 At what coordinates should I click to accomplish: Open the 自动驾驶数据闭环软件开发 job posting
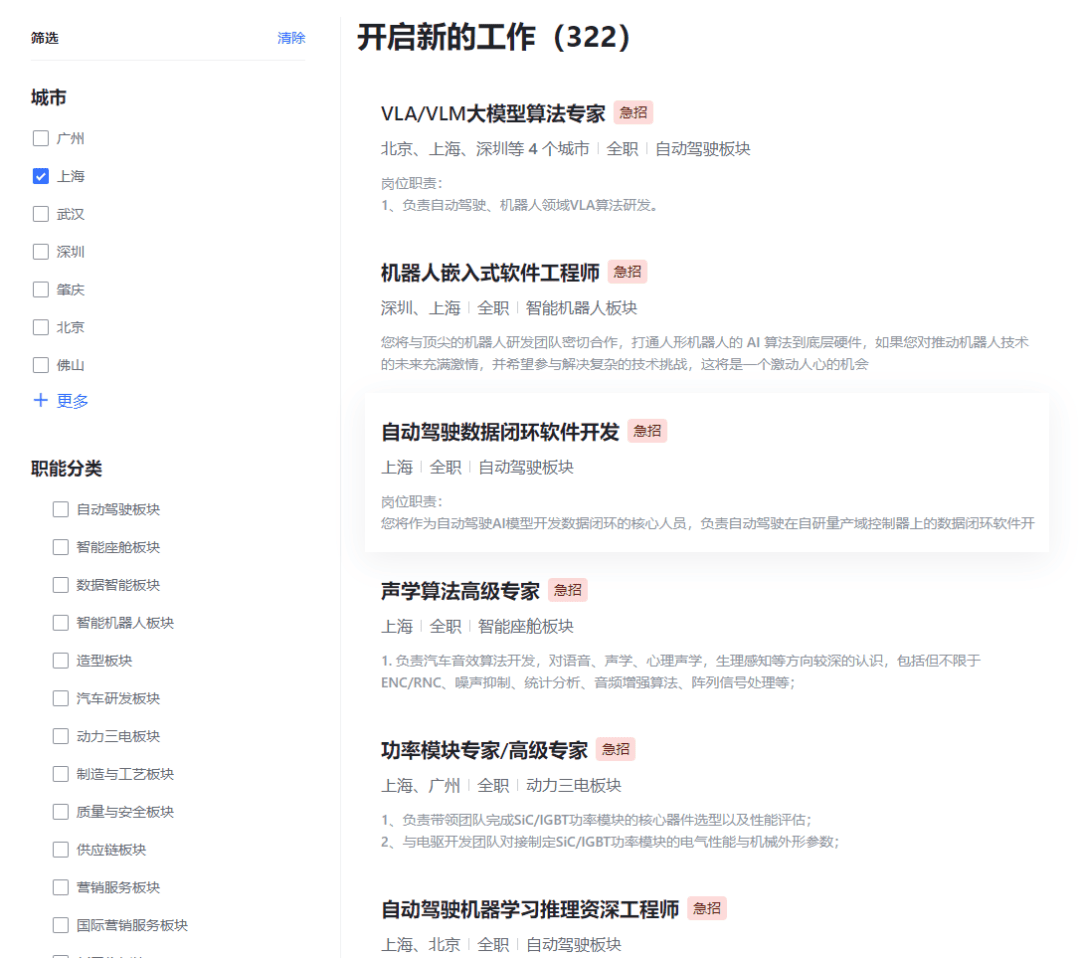click(x=500, y=432)
